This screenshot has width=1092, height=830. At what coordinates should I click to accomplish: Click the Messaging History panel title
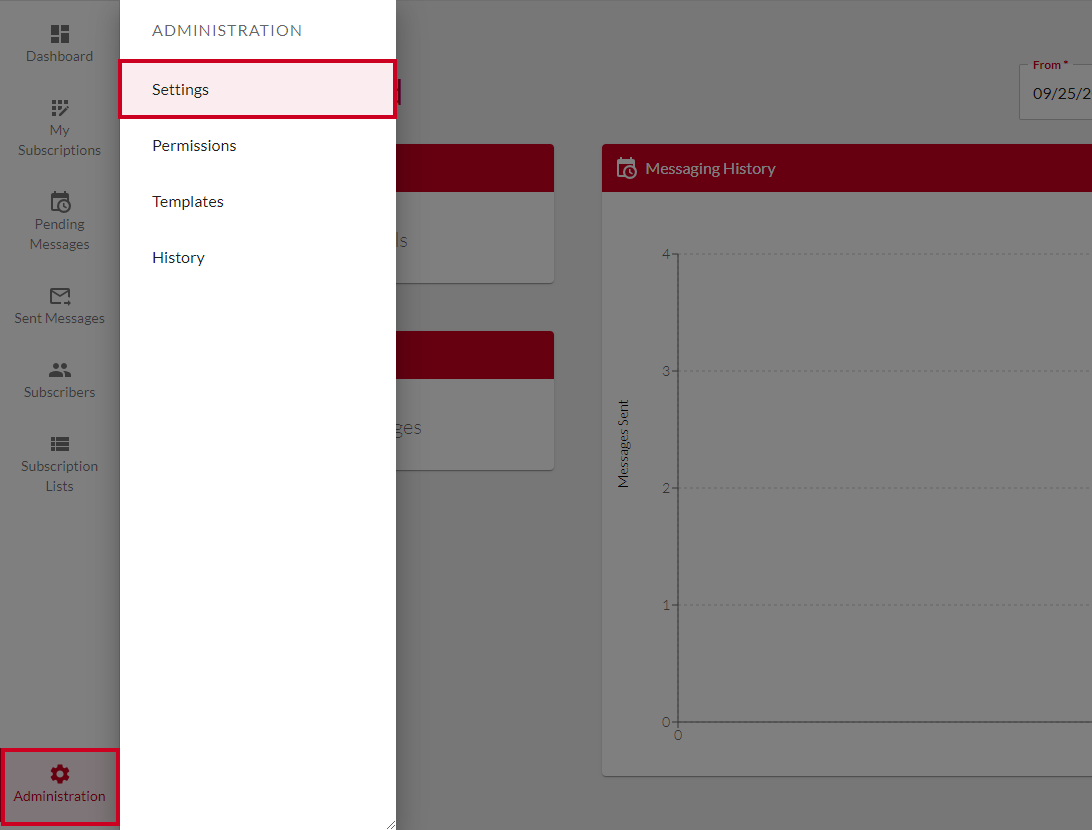pos(710,169)
